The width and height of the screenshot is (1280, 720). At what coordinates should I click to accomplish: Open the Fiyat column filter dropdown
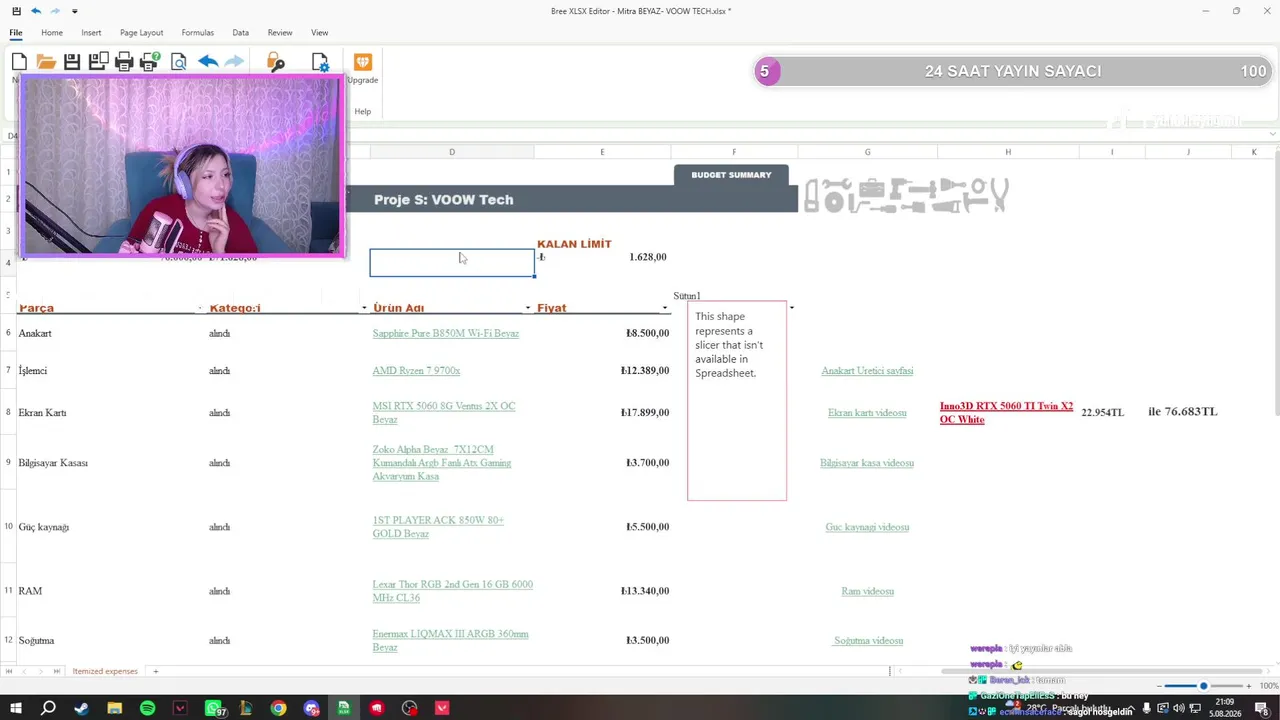[x=665, y=308]
